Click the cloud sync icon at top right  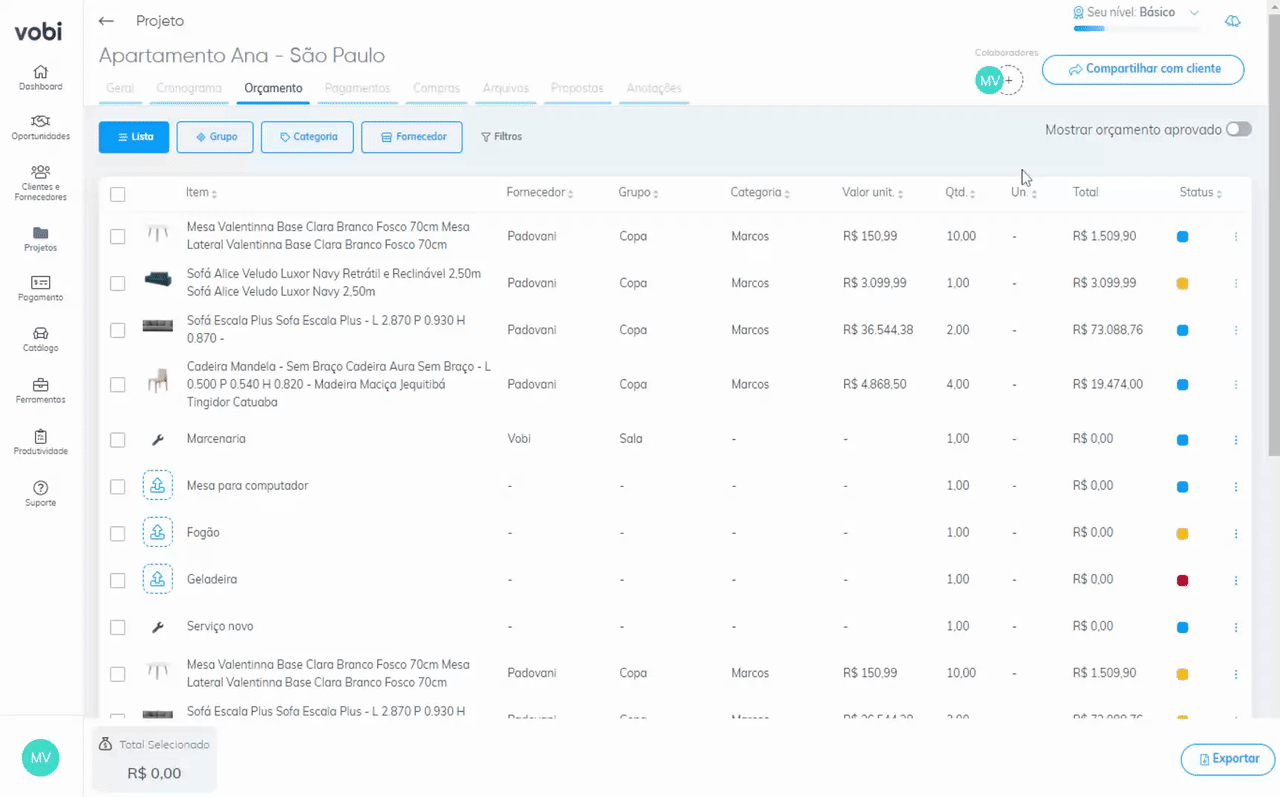click(1233, 21)
